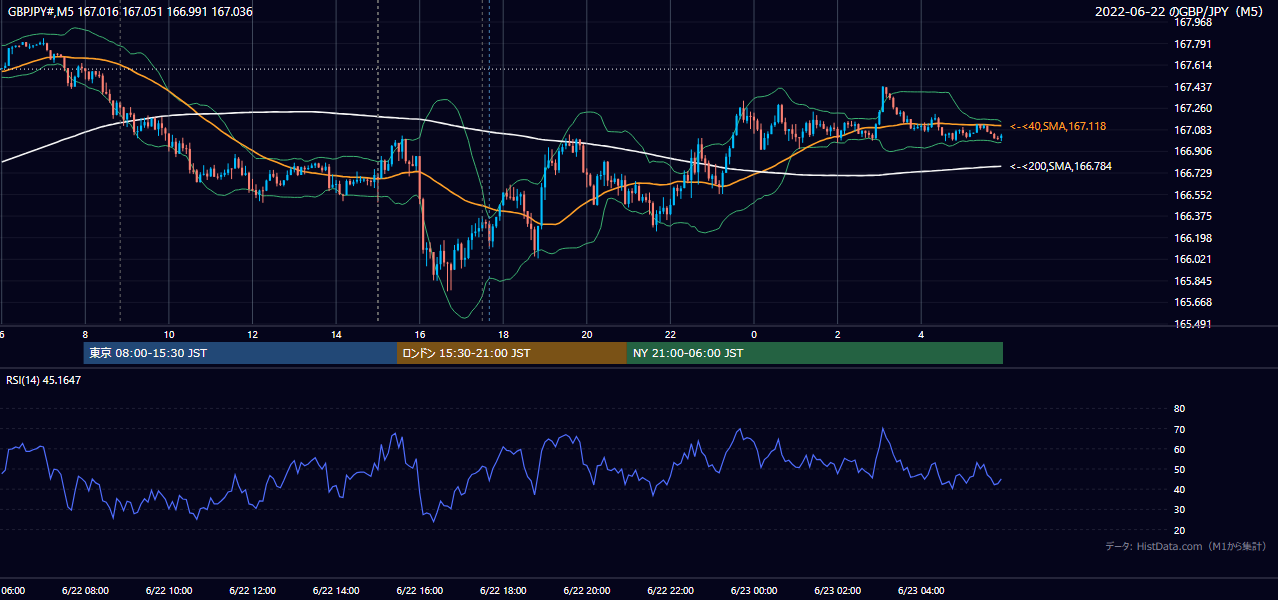The width and height of the screenshot is (1278, 600).
Task: Click hour tick 18 under price chart
Action: pos(503,335)
